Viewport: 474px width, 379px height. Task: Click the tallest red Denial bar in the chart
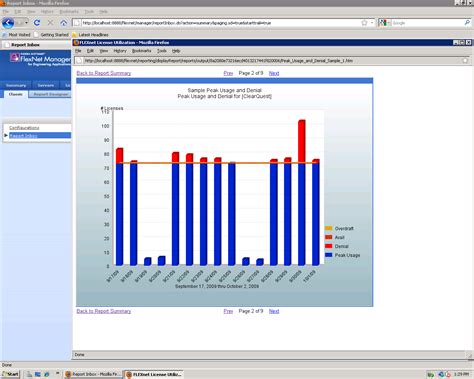[302, 141]
